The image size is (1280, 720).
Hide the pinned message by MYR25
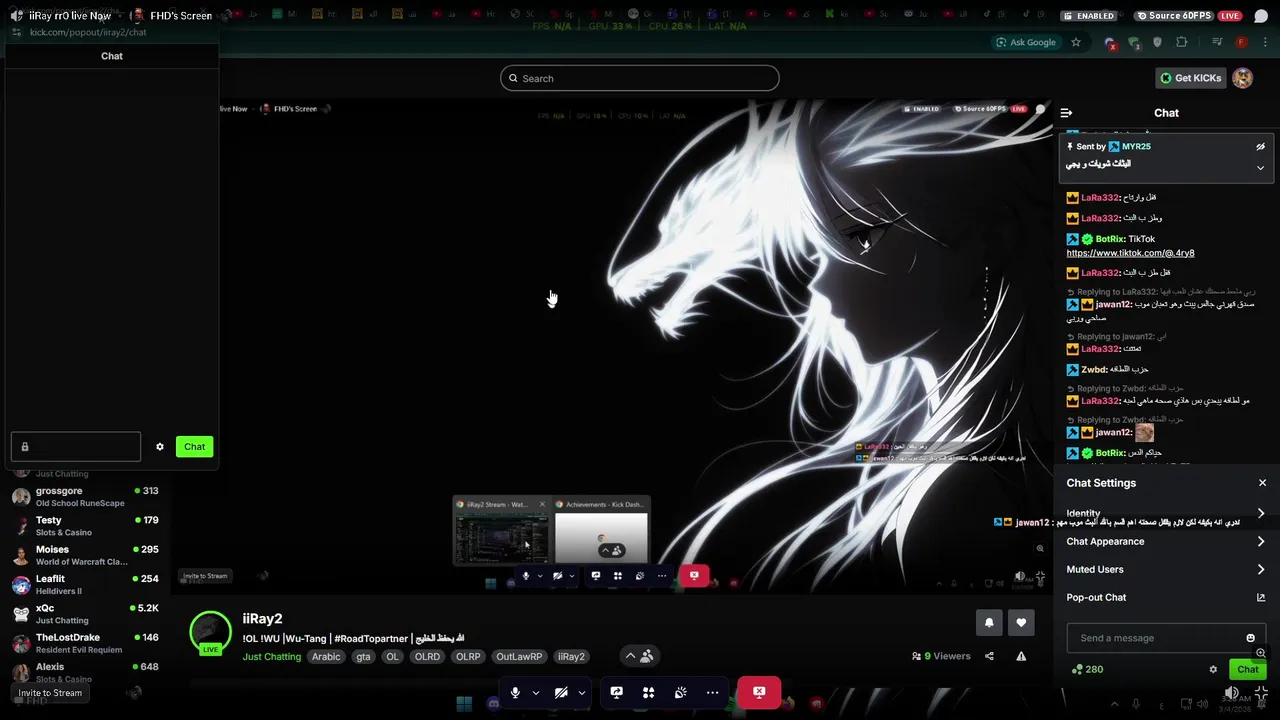coord(1261,146)
